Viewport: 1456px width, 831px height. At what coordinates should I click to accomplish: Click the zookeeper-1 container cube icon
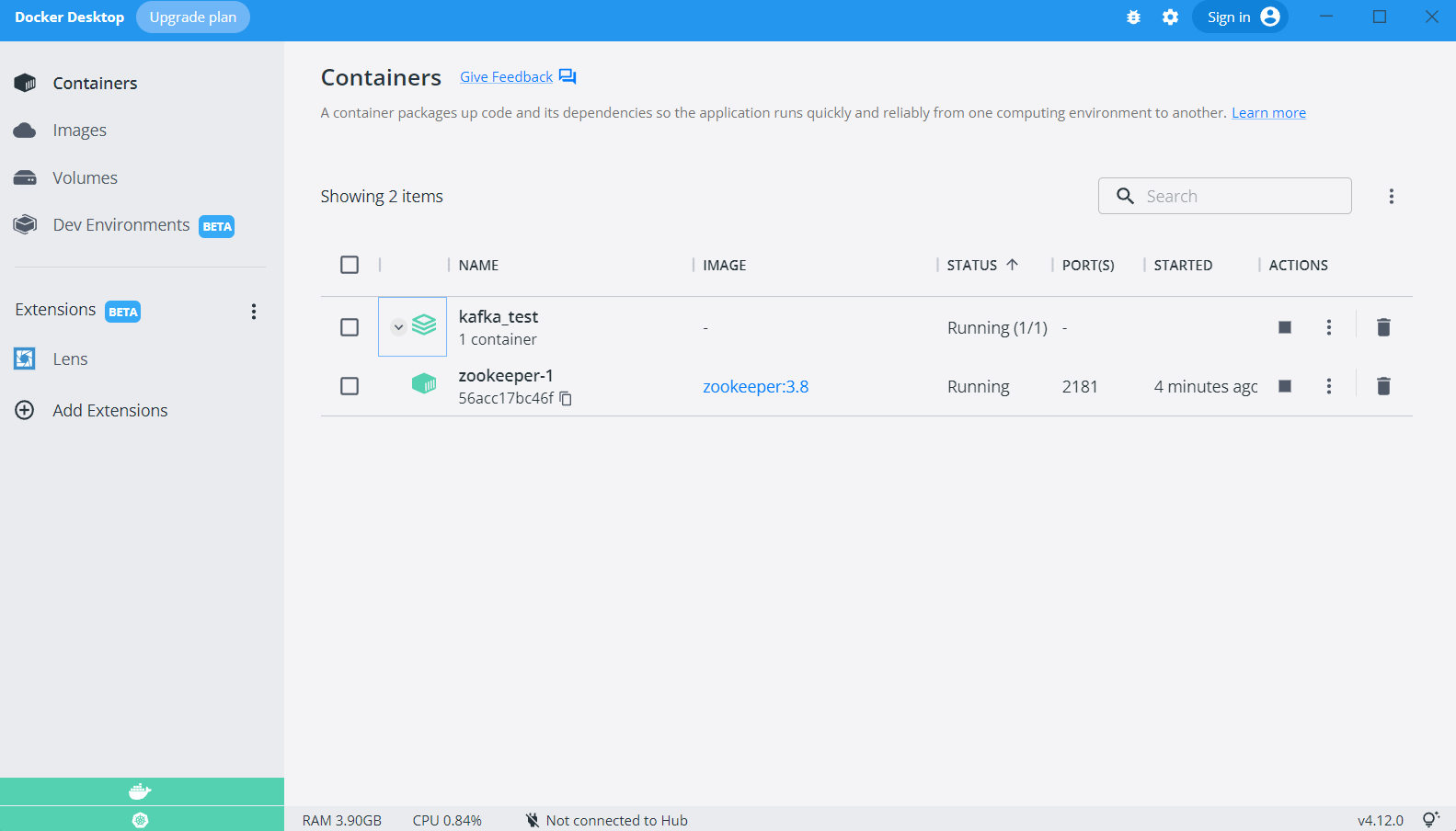[x=424, y=383]
